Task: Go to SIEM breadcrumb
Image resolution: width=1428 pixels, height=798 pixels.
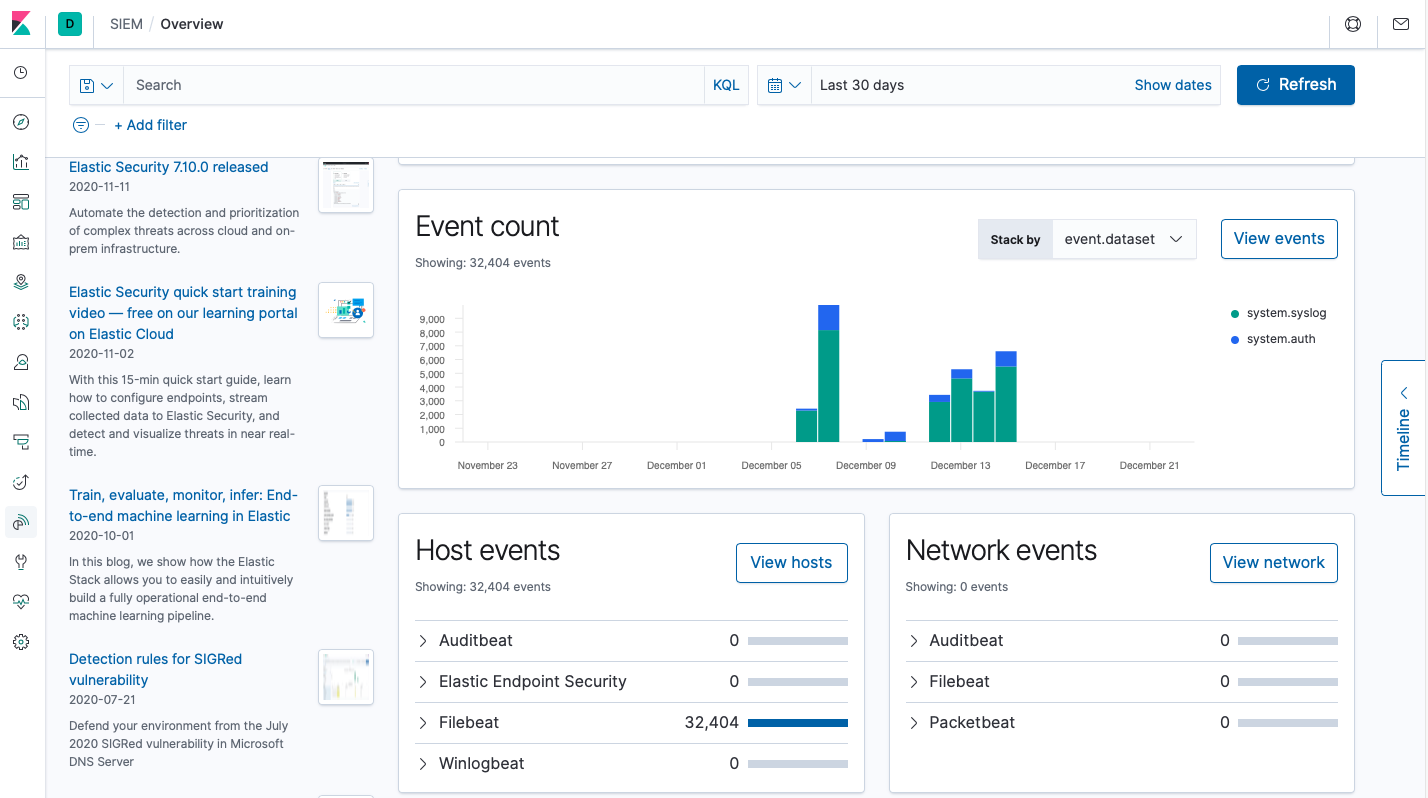Action: pyautogui.click(x=127, y=24)
